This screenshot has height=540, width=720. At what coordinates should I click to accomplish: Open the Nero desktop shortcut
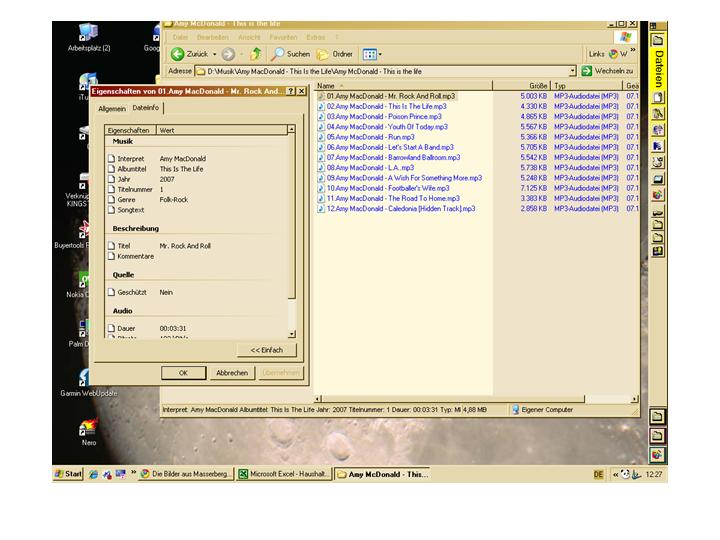88,428
